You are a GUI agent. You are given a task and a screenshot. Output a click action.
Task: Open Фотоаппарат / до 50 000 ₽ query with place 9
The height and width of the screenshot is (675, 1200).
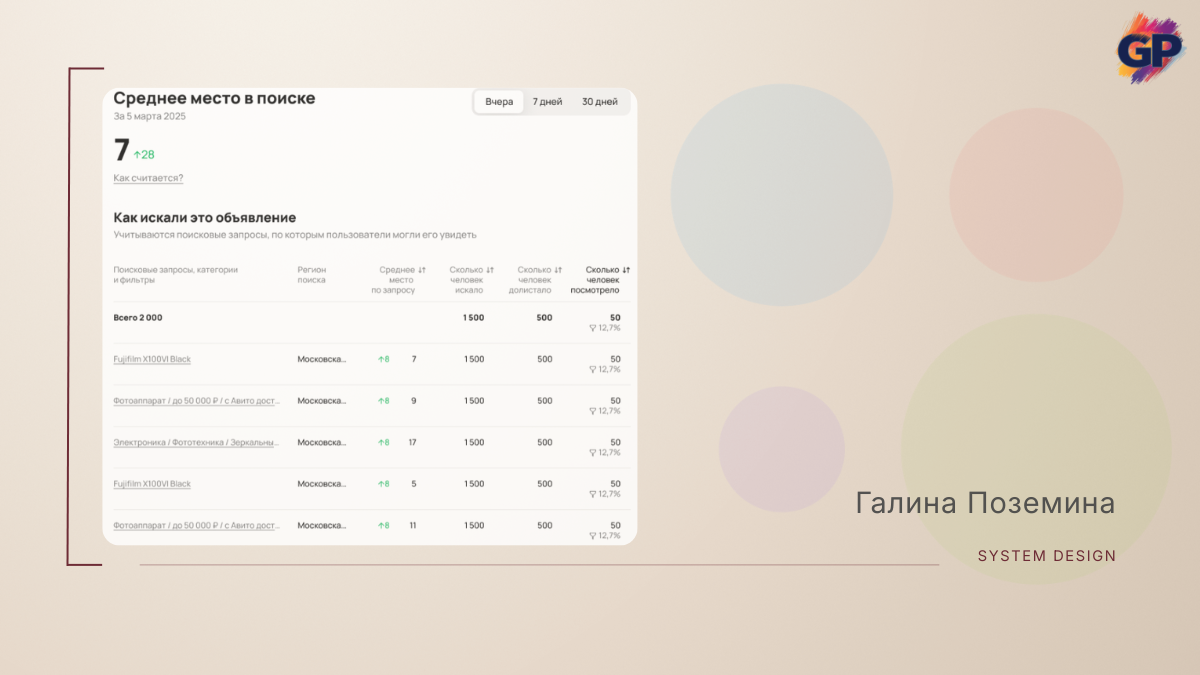pyautogui.click(x=196, y=401)
